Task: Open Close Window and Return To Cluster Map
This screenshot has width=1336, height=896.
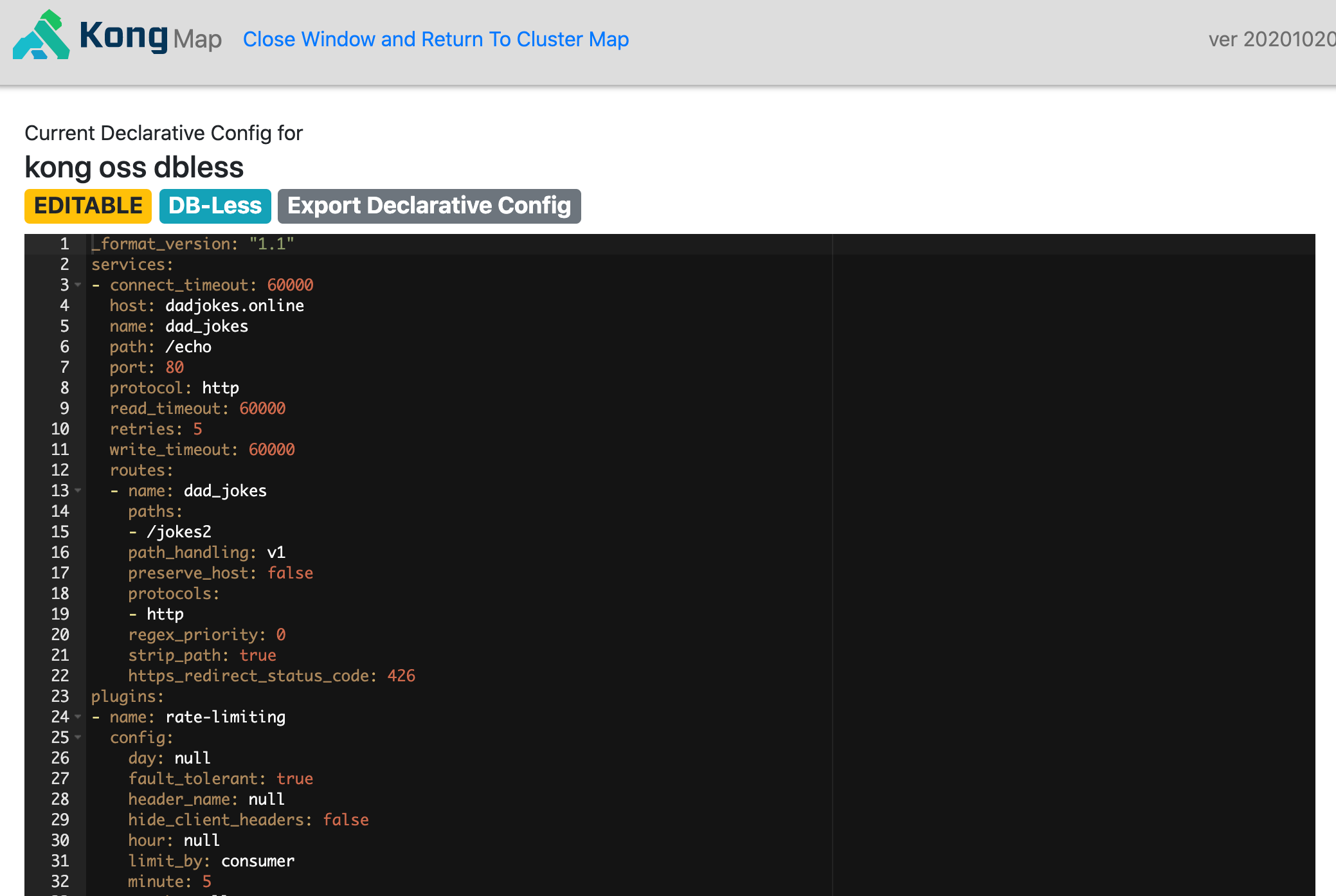Action: coord(436,39)
